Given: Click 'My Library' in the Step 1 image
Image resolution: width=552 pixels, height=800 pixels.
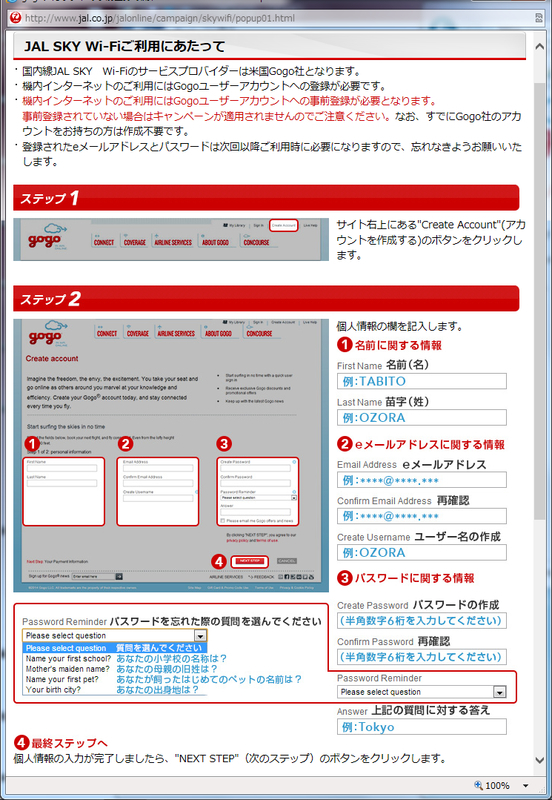Looking at the screenshot, I should (x=234, y=225).
